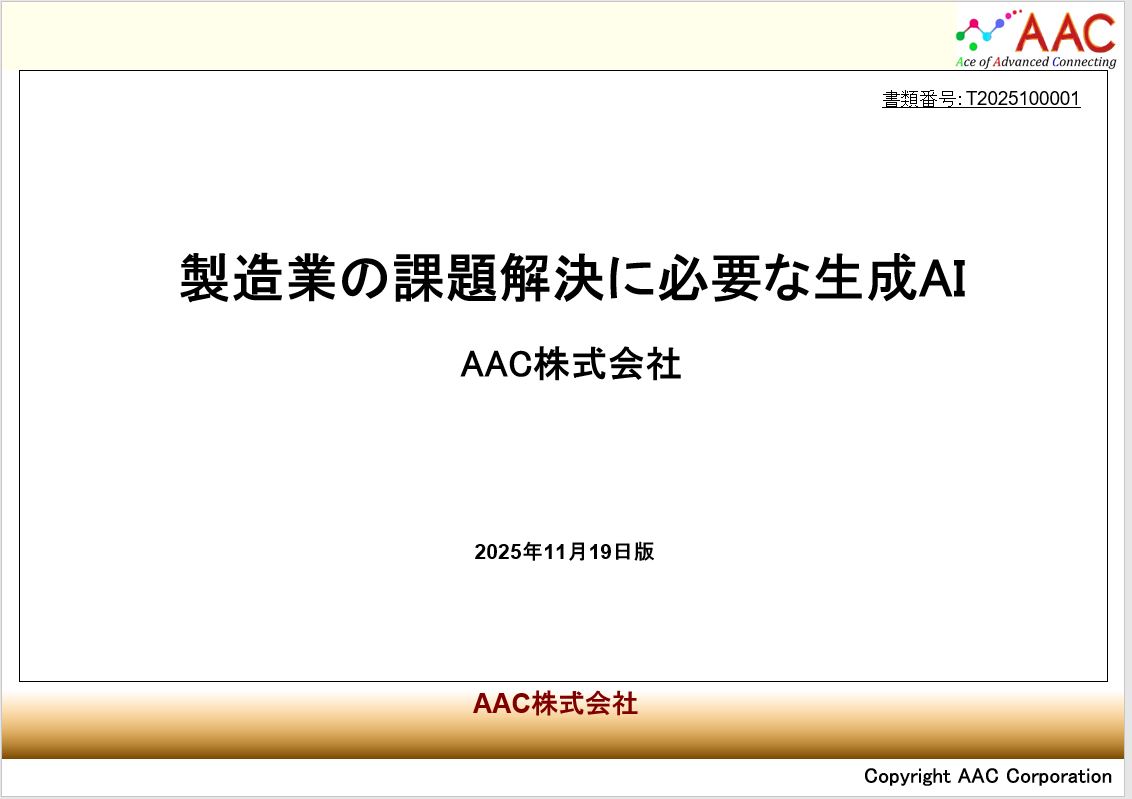This screenshot has width=1132, height=799.
Task: Click the 書類番号 label text
Action: click(919, 99)
